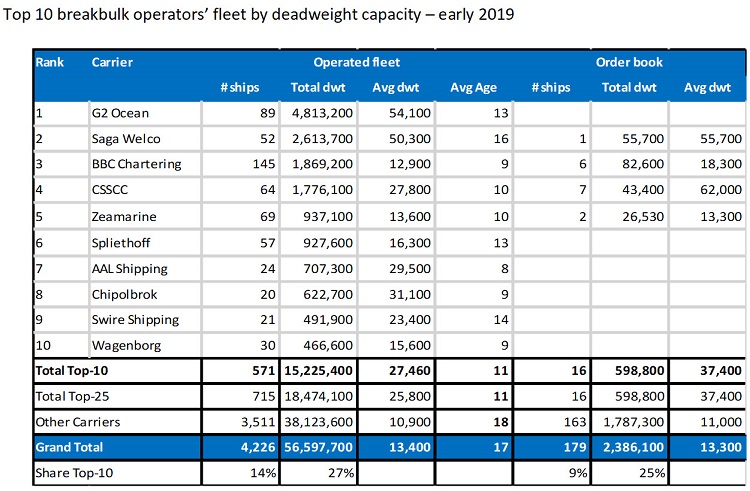Click BBC Chartering's order avg dwt '18,300'
Screen dimensions: 750x491
(x=721, y=164)
